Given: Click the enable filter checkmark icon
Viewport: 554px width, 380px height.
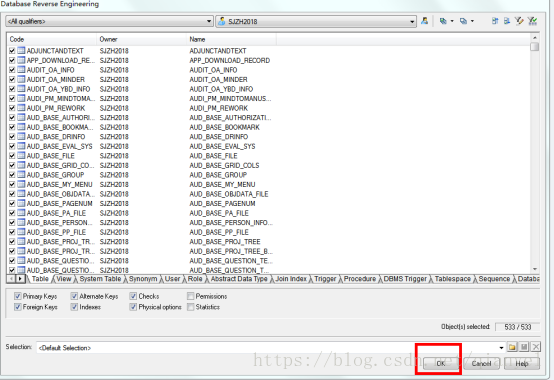Looking at the screenshot, I should (532, 21).
